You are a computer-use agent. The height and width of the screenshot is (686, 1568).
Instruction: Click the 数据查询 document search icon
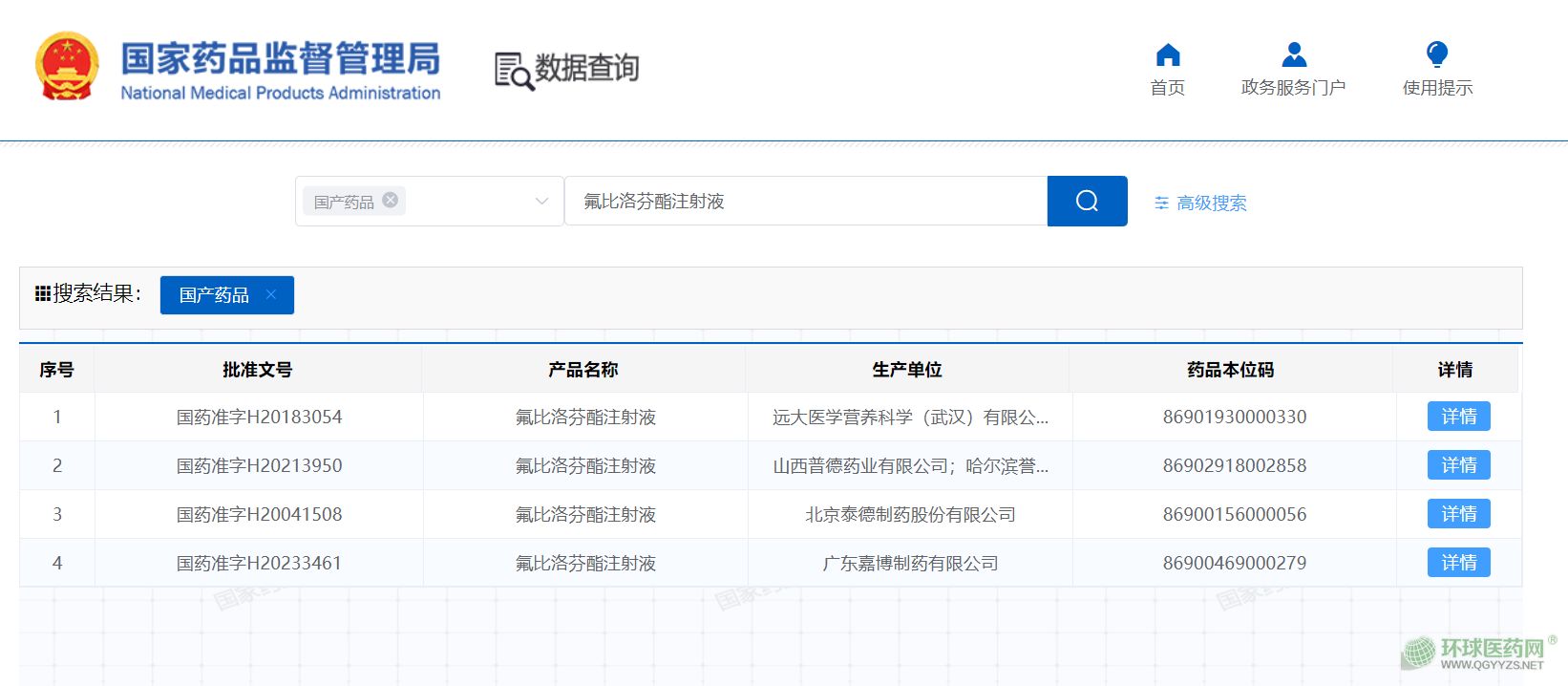point(513,71)
